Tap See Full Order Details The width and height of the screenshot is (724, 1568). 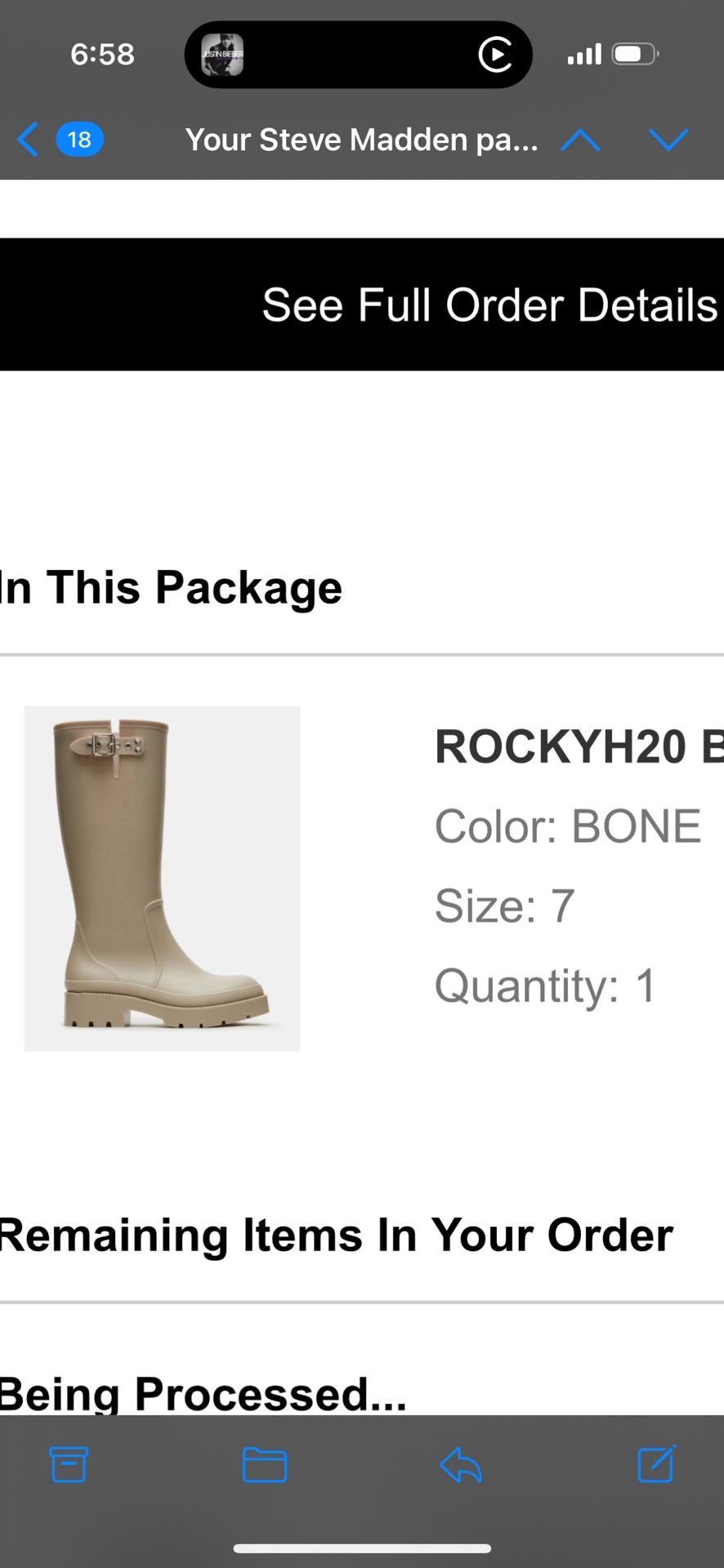tap(489, 304)
